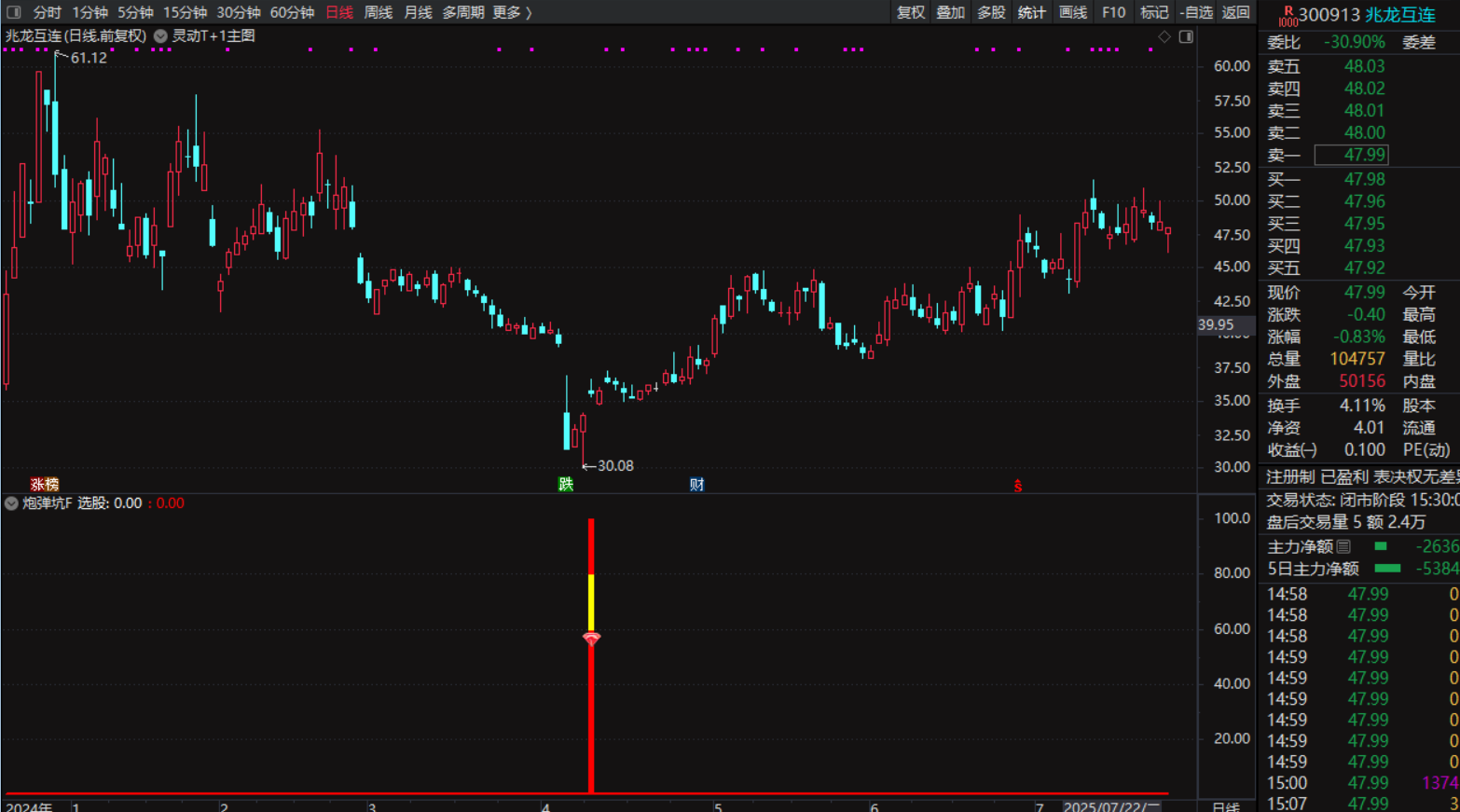
Task: Open the F10 company info
Action: pos(1113,12)
